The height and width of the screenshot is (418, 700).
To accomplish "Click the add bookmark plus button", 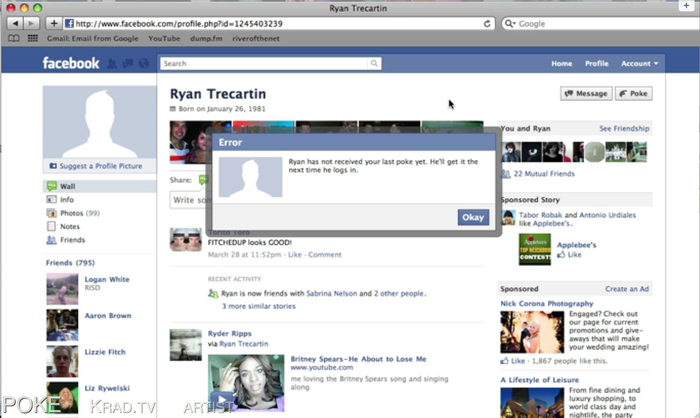I will tap(54, 23).
